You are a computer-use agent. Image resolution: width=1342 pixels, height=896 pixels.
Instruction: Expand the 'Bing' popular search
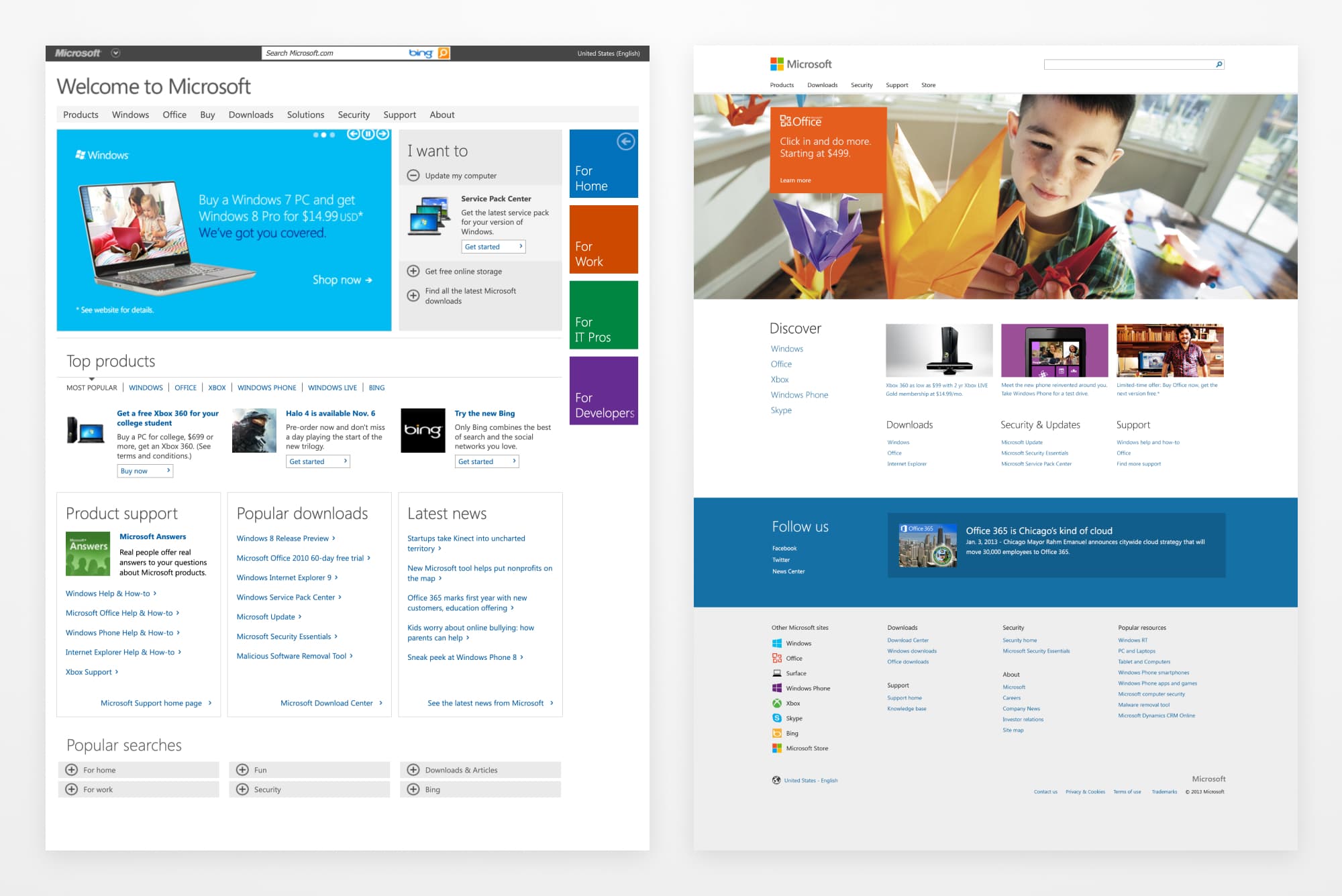[x=413, y=789]
